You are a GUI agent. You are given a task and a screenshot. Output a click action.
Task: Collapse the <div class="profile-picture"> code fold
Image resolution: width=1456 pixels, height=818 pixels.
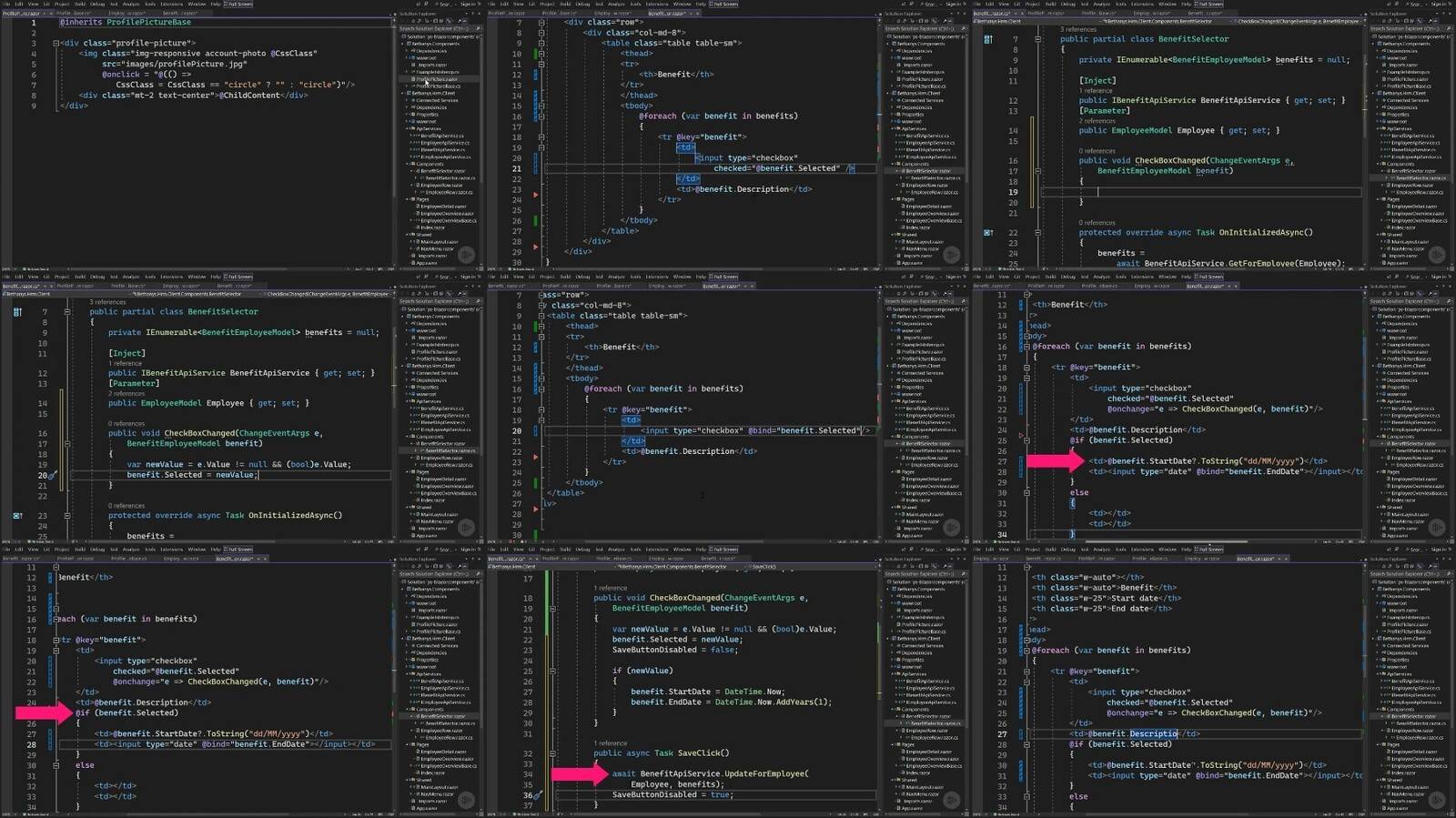(x=56, y=43)
